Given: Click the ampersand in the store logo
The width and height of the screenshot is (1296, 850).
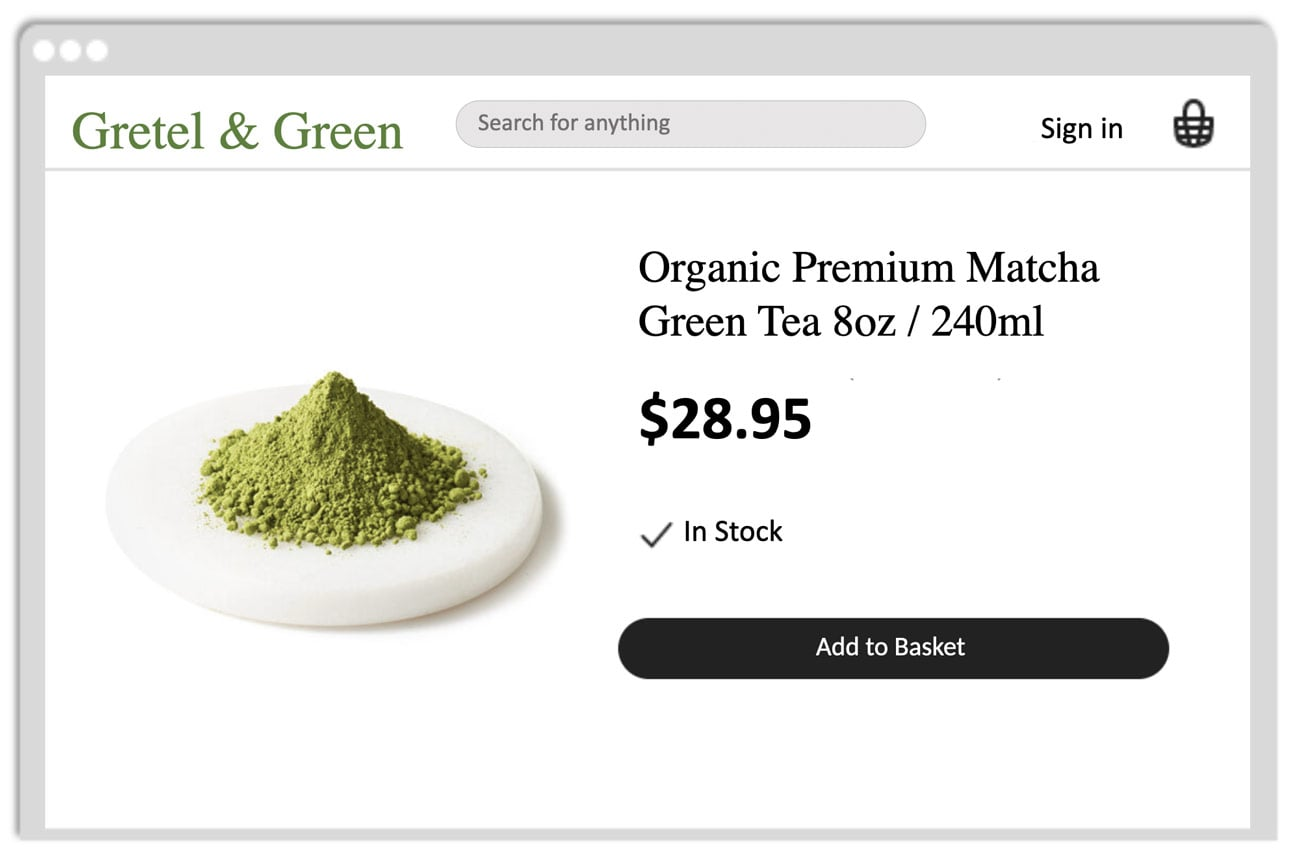Looking at the screenshot, I should pos(238,131).
